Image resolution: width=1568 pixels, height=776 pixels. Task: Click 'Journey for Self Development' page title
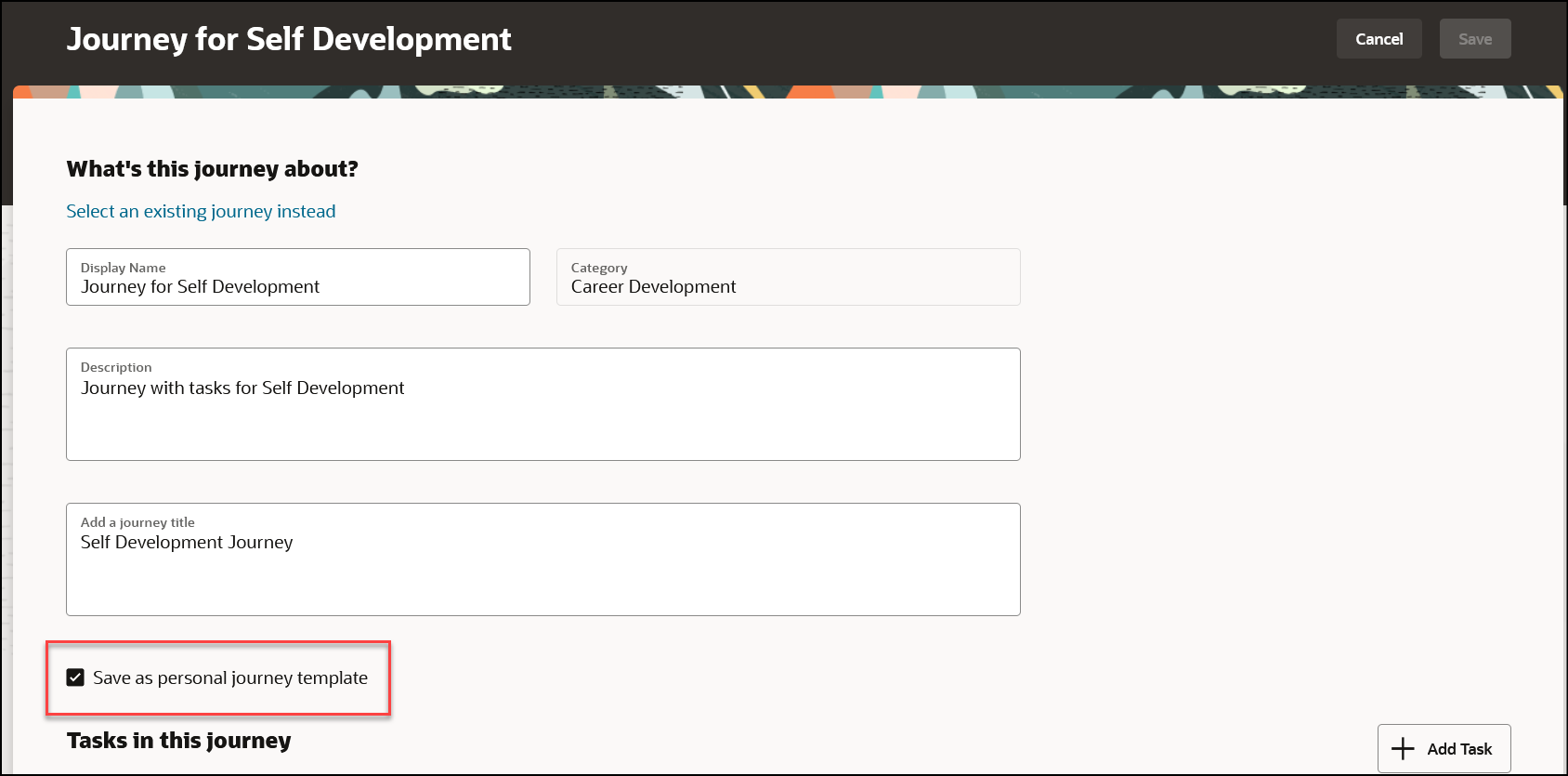click(289, 39)
